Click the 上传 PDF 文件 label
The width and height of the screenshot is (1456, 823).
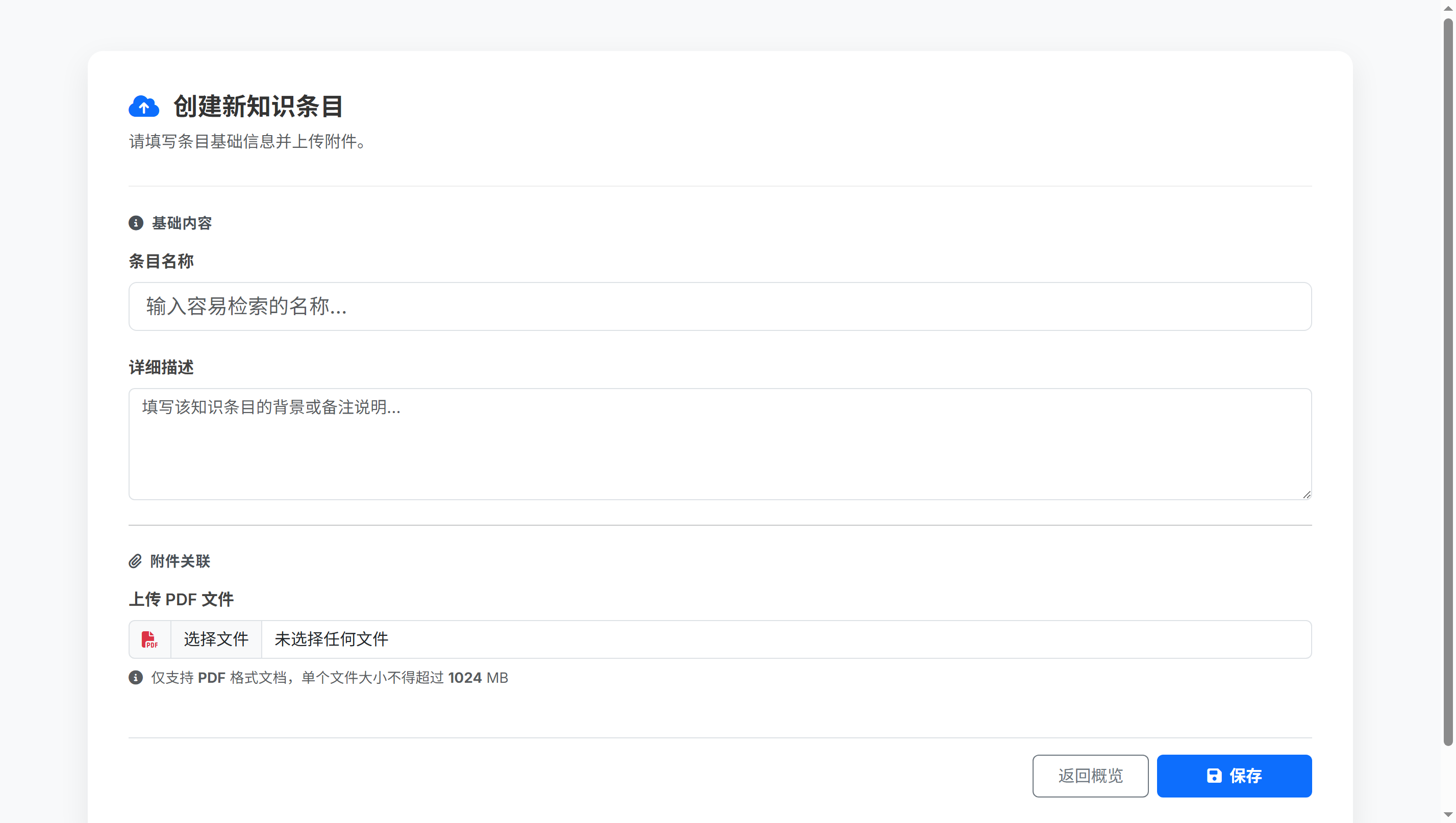181,599
